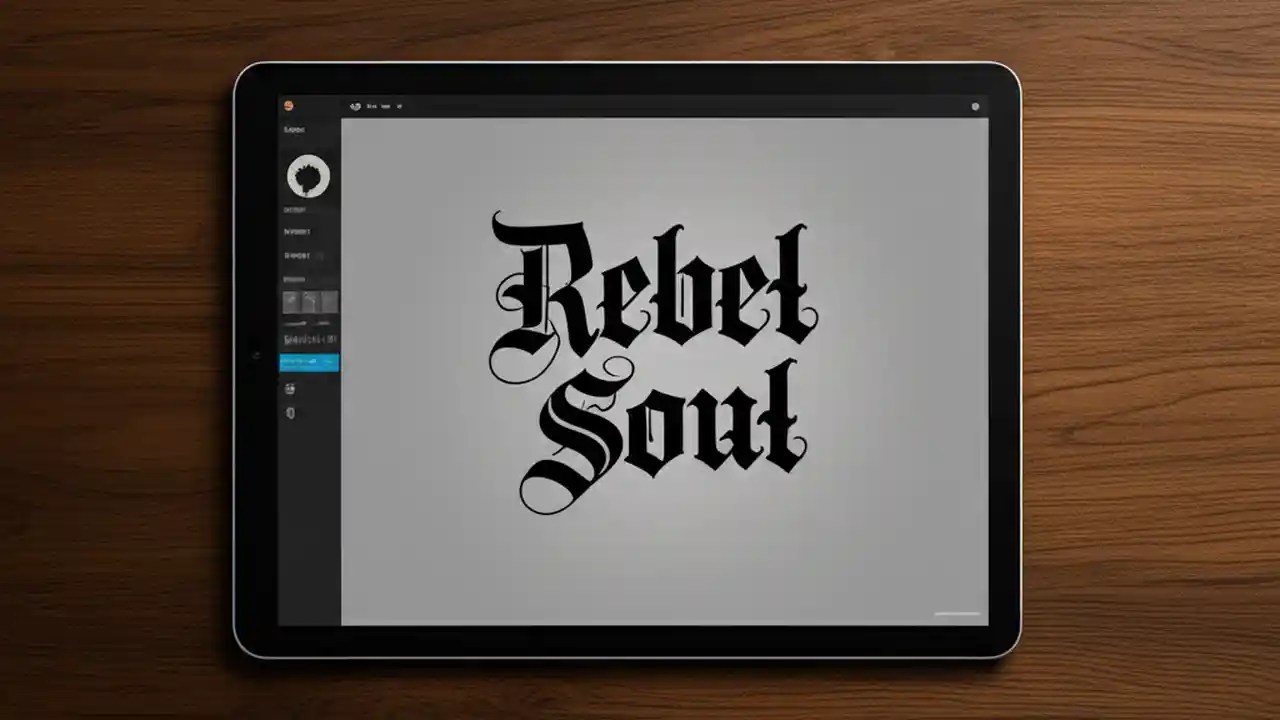1280x720 pixels.
Task: Click the first toolbar icon beside the logo
Action: (356, 105)
